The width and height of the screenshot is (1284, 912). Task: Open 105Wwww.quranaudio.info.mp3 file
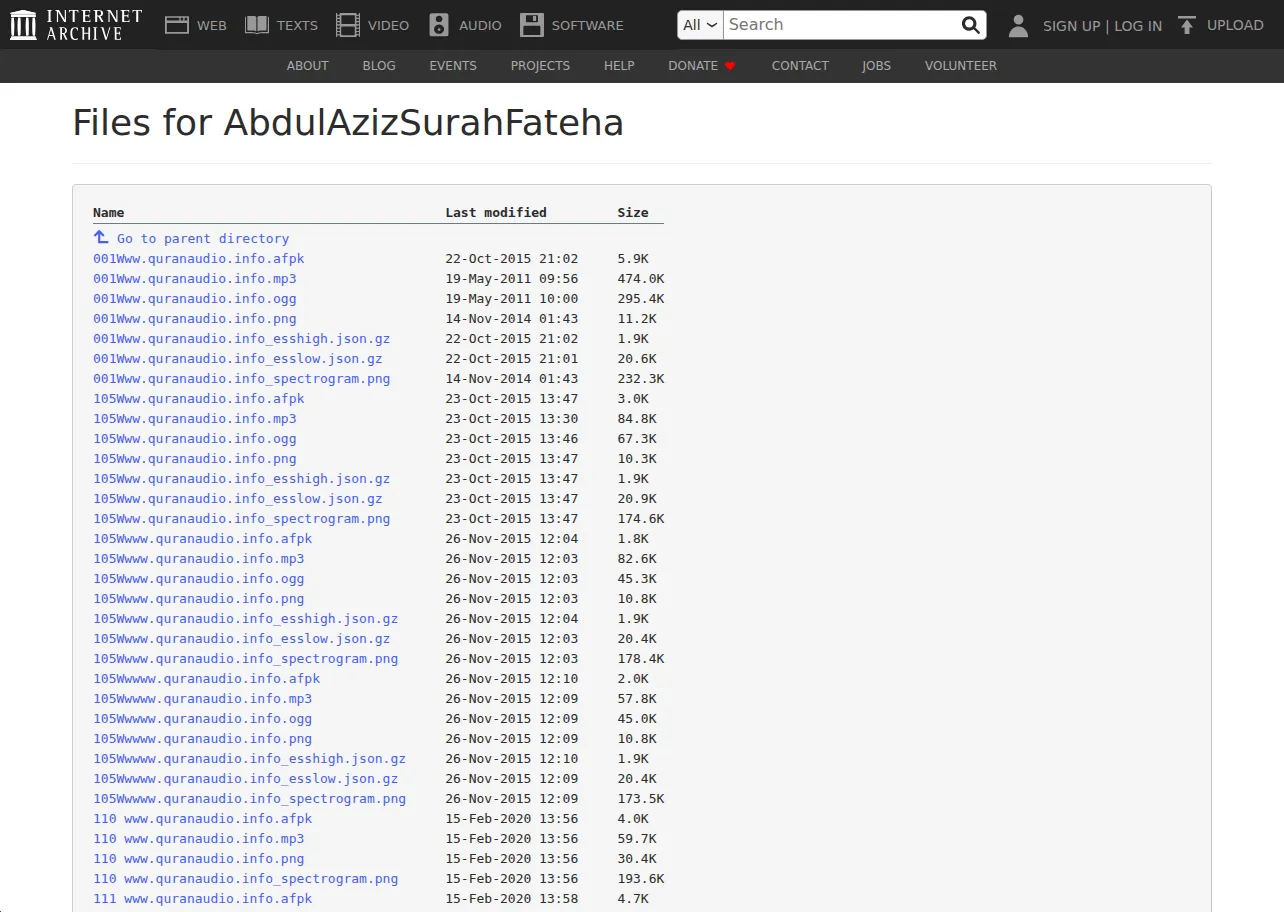click(199, 559)
